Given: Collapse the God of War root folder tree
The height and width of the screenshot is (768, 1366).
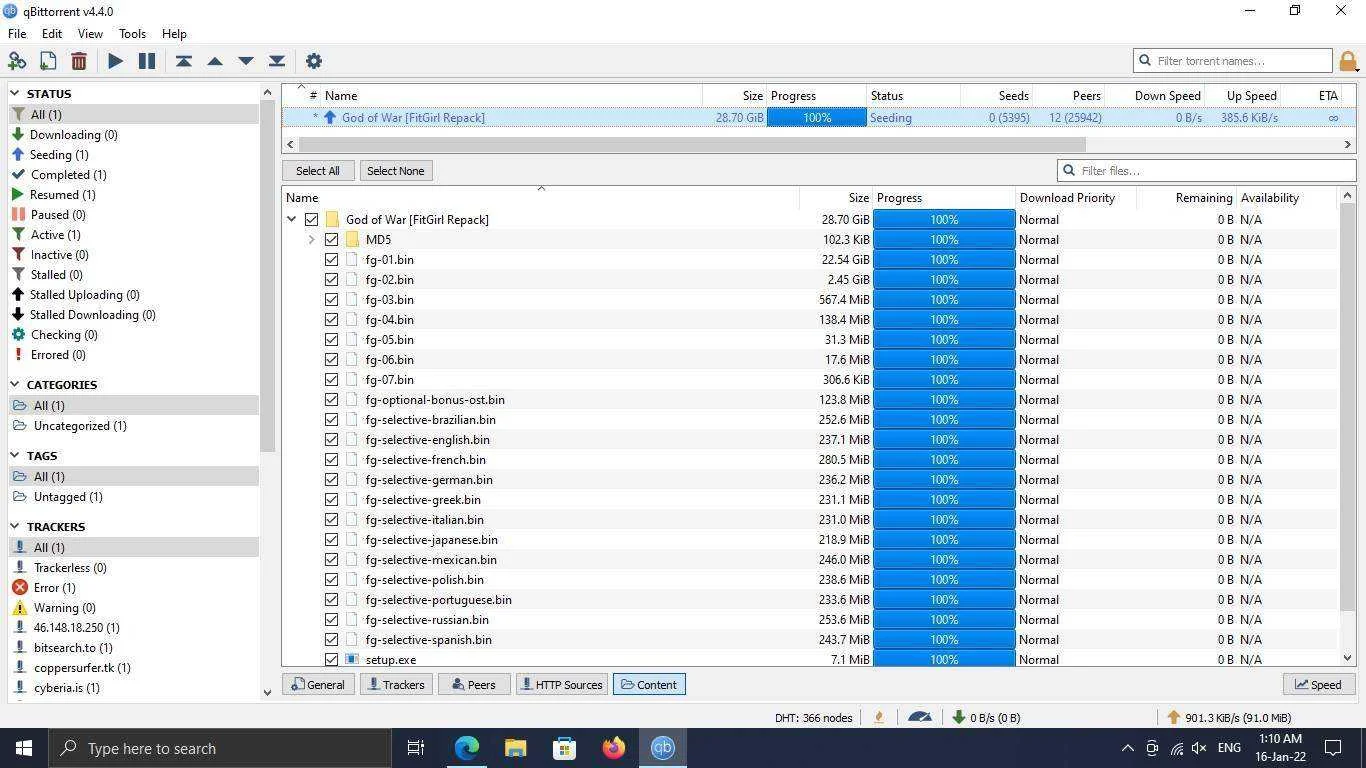Looking at the screenshot, I should pyautogui.click(x=291, y=219).
